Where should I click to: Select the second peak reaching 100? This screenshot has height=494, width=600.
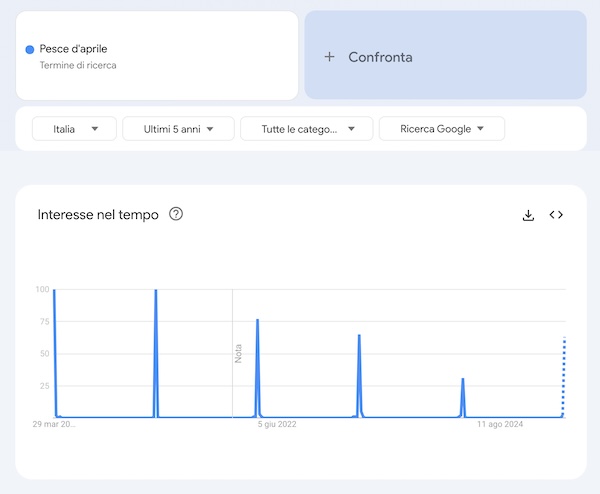pyautogui.click(x=156, y=292)
